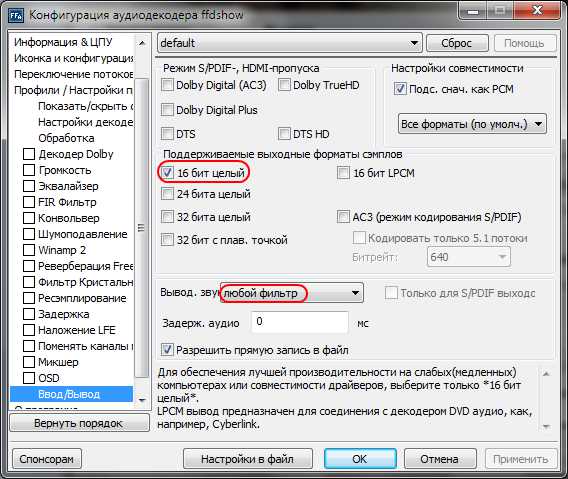568x479 pixels.
Task: Click down arrow of sidebar list scrollbar
Action: point(142,400)
